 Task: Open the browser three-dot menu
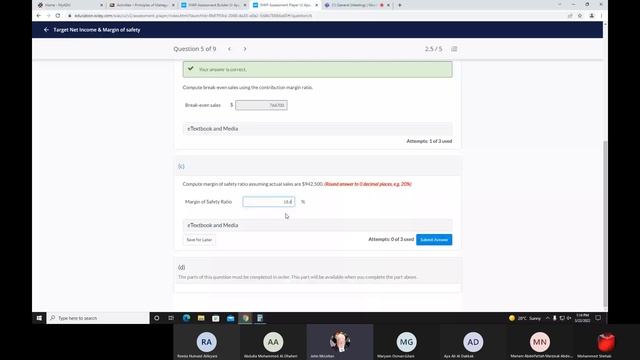(601, 16)
